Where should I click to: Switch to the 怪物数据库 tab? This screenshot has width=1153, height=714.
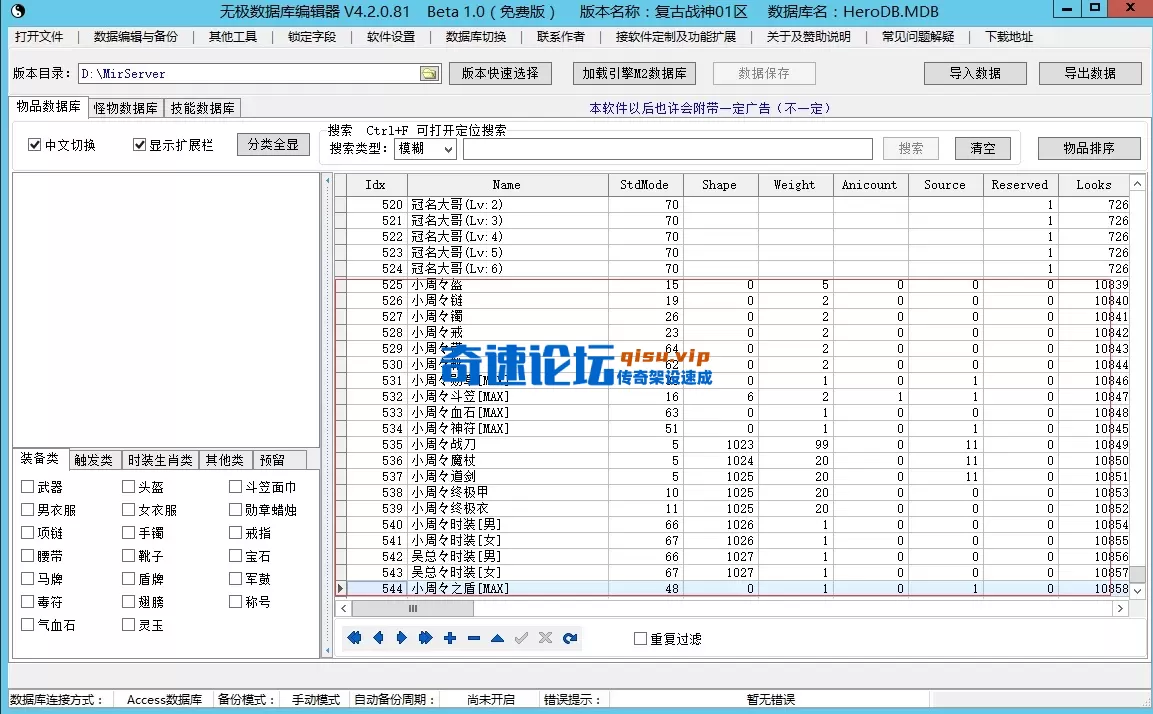pyautogui.click(x=124, y=107)
